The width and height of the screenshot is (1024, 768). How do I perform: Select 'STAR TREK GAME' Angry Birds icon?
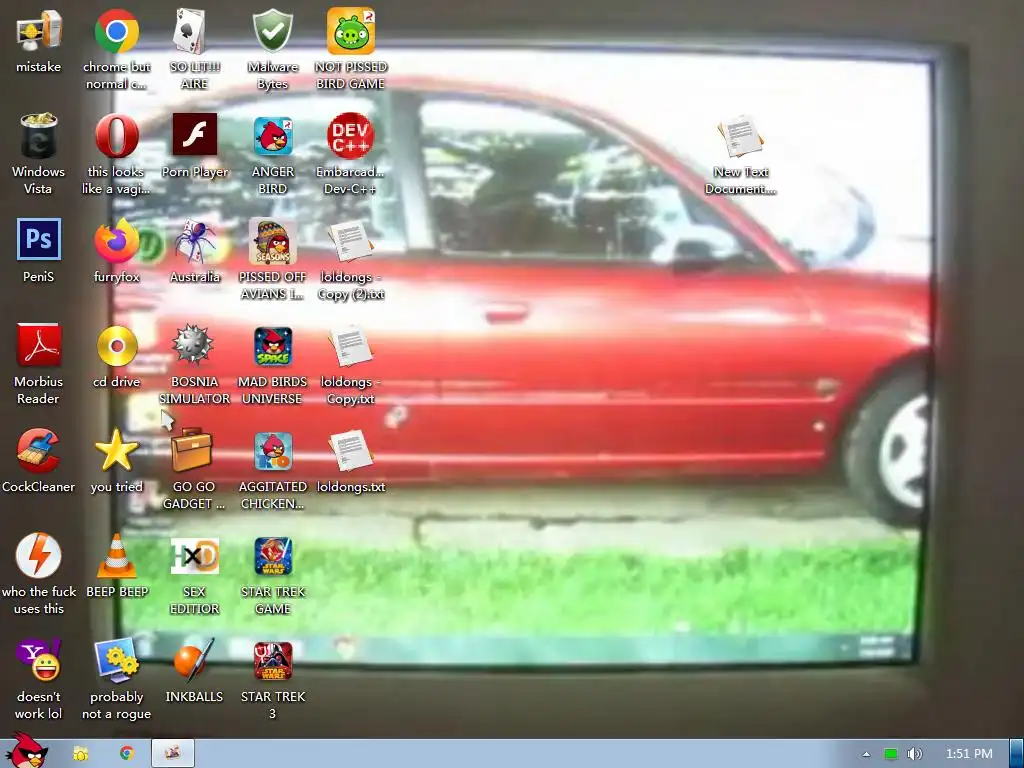[x=273, y=556]
